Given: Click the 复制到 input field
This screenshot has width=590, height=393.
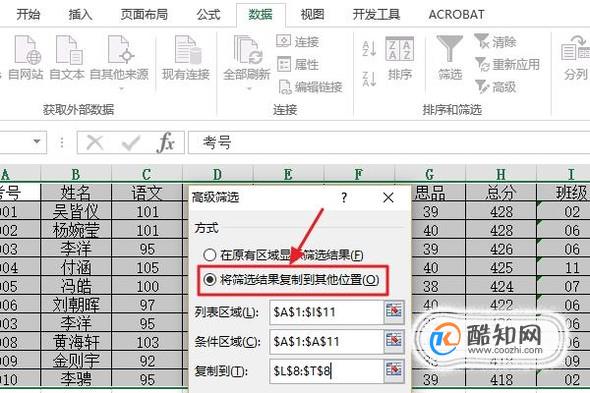Looking at the screenshot, I should click(326, 371).
